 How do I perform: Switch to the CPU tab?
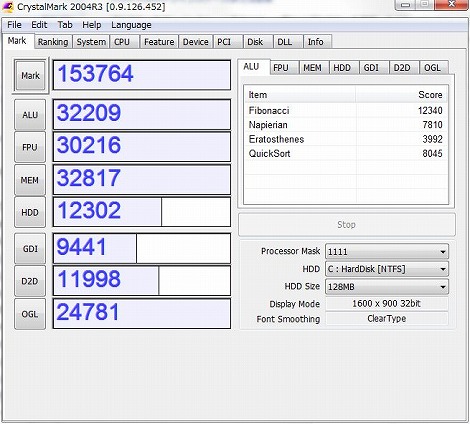point(124,42)
